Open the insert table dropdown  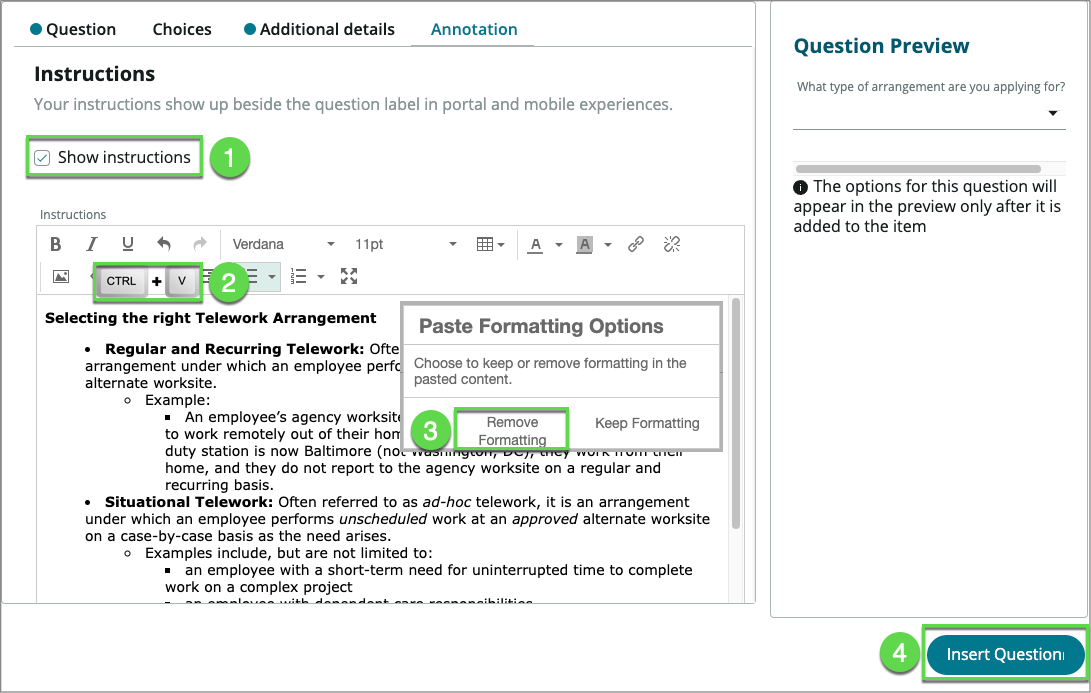tap(490, 244)
